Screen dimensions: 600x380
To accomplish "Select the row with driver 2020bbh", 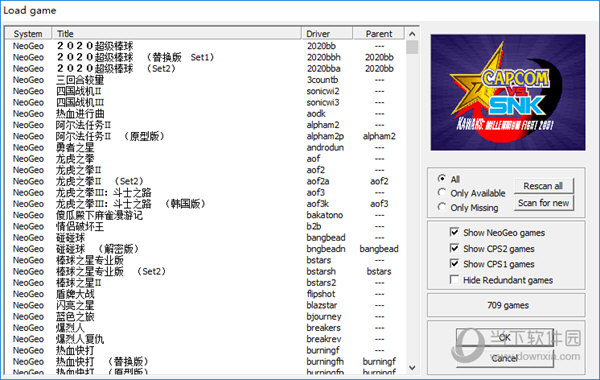I will [x=205, y=57].
